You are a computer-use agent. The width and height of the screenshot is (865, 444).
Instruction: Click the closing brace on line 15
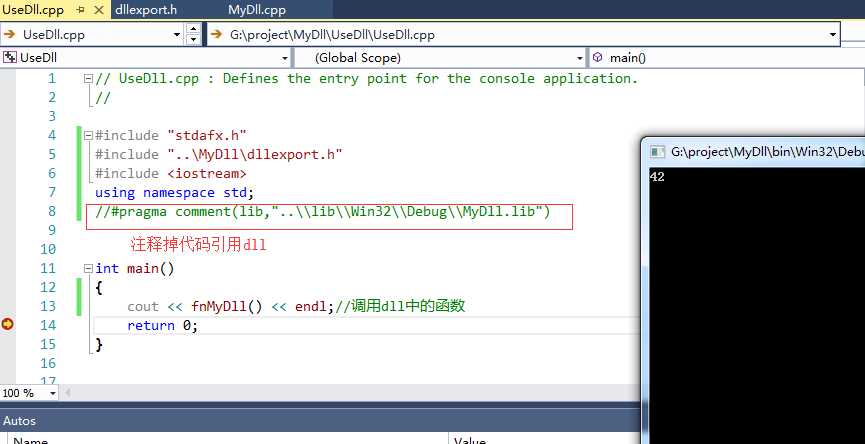click(99, 345)
